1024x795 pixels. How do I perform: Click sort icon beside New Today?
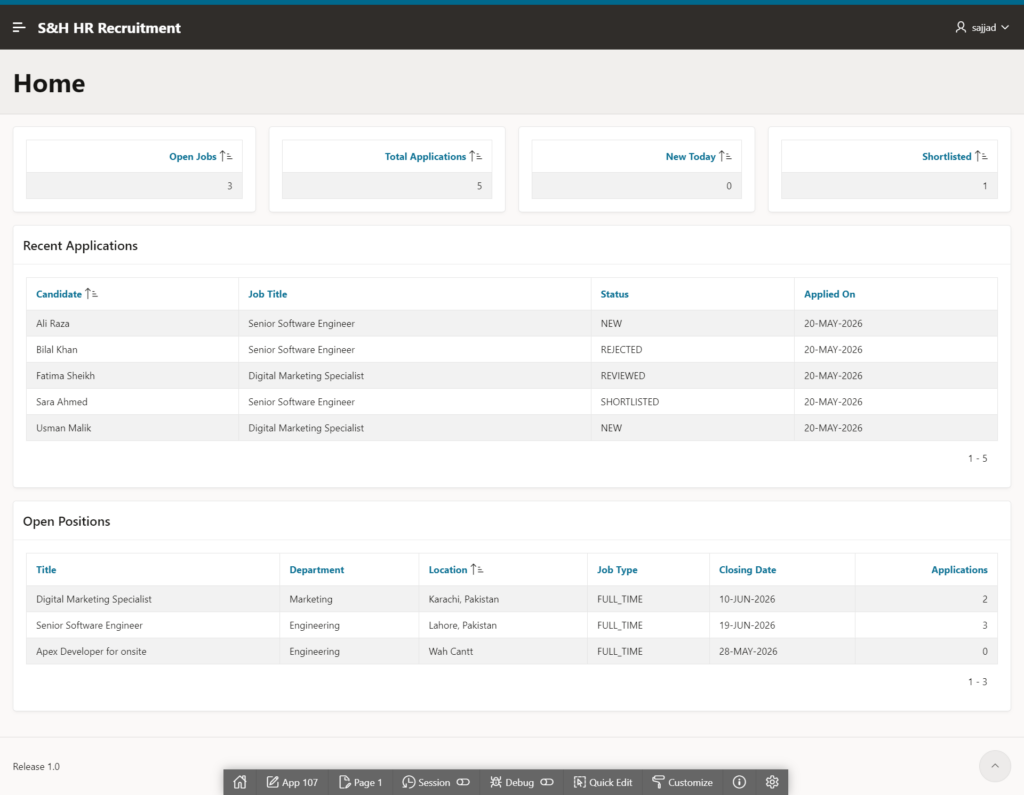[725, 156]
